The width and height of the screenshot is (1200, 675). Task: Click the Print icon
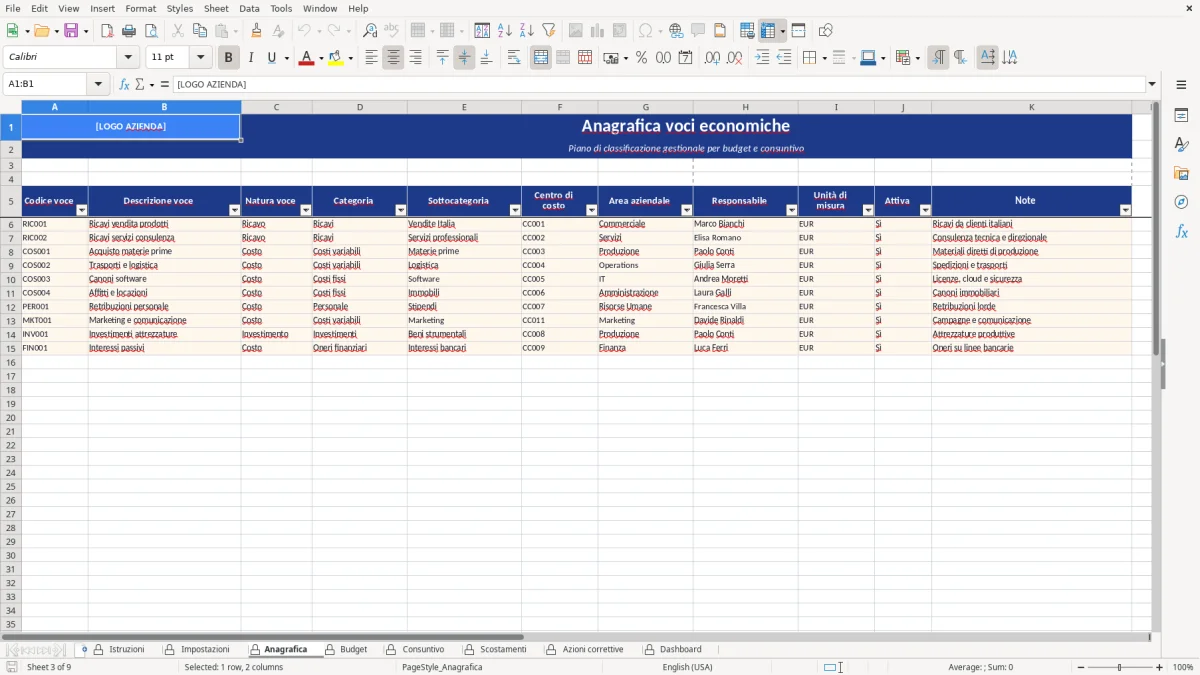(129, 31)
